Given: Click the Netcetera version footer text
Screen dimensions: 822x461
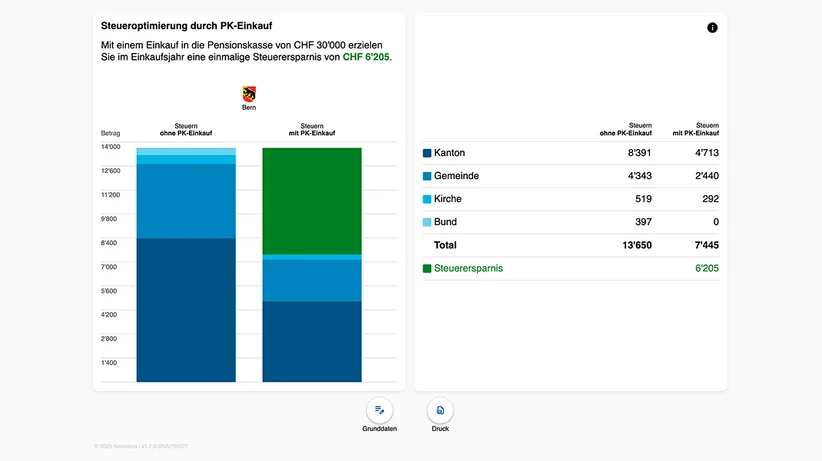Looking at the screenshot, I should click(141, 446).
